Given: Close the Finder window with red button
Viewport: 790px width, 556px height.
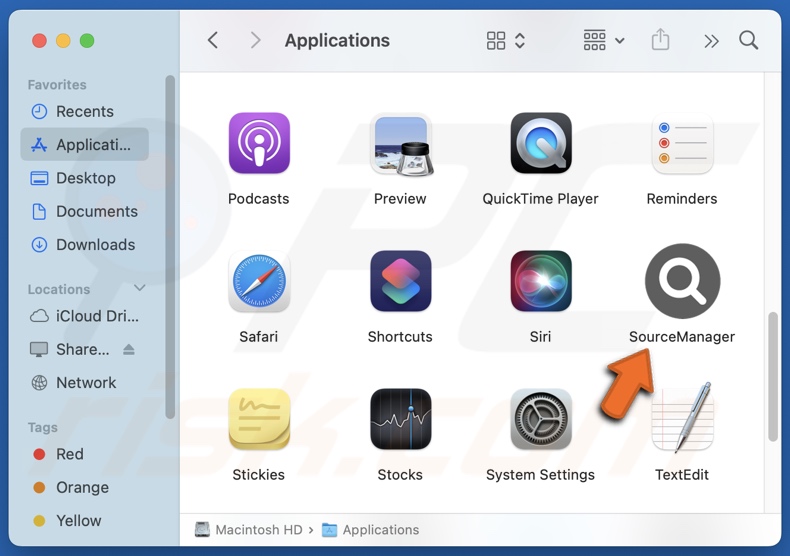Looking at the screenshot, I should point(39,40).
